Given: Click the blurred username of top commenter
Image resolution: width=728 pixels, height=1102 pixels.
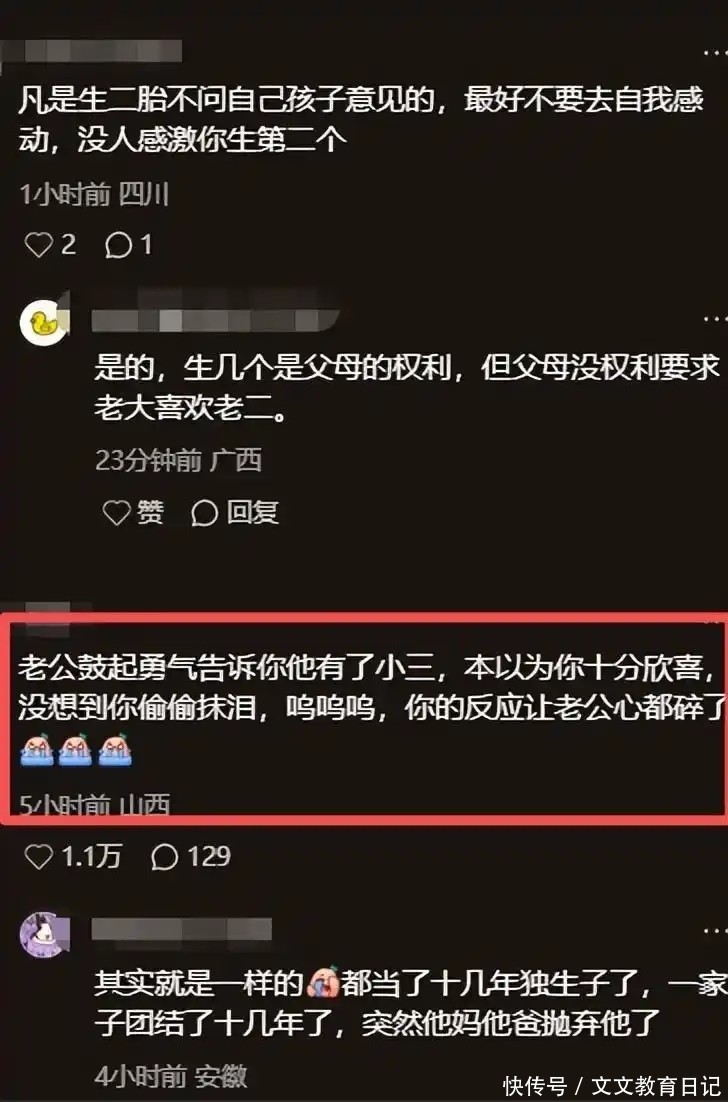Looking at the screenshot, I should (x=91, y=51).
